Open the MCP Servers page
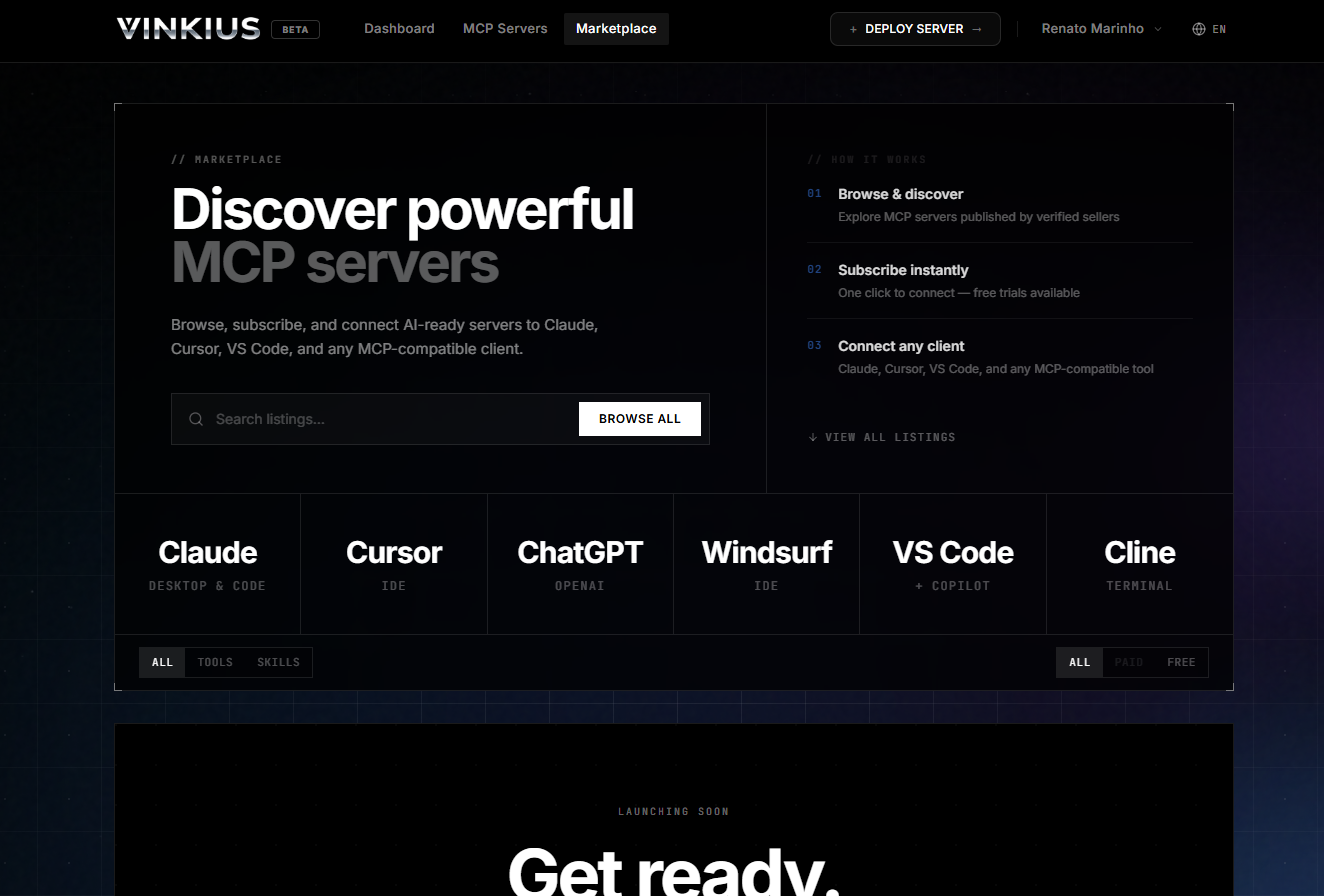 (505, 29)
